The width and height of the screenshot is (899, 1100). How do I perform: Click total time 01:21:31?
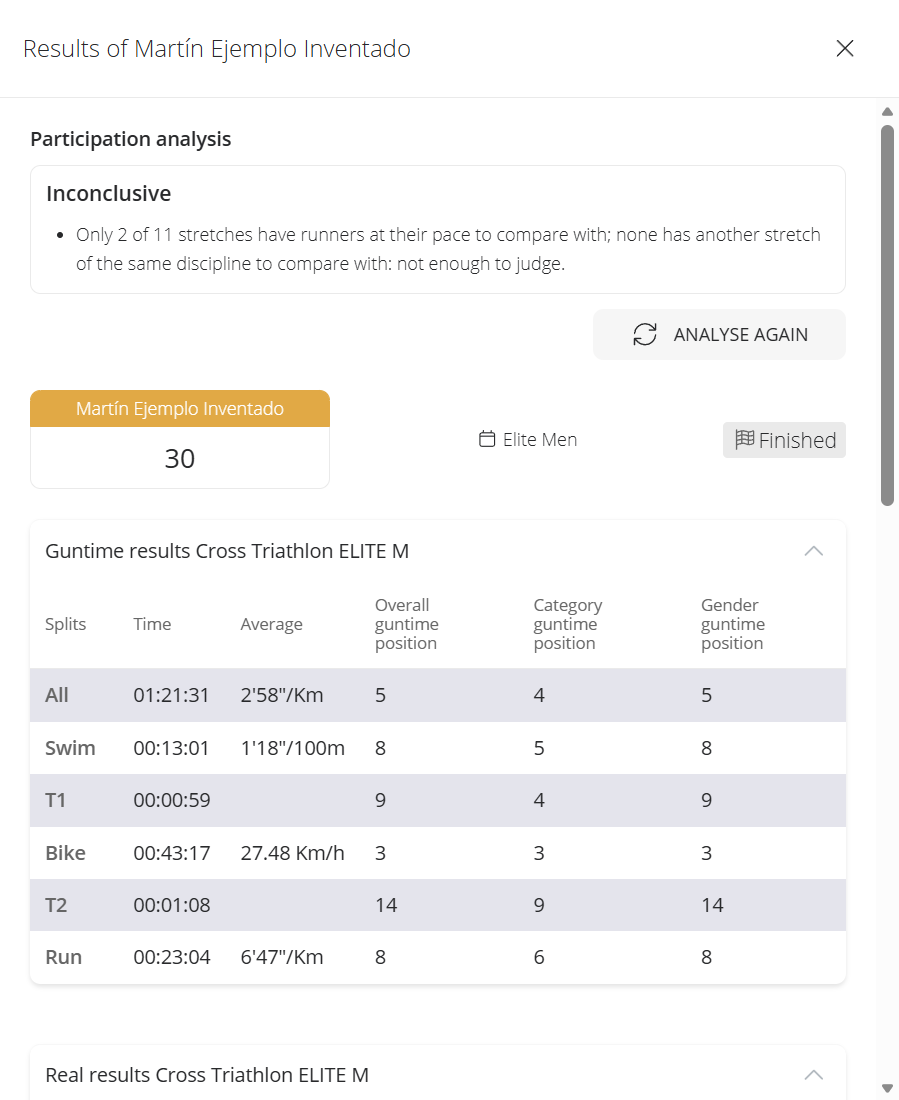click(x=171, y=695)
